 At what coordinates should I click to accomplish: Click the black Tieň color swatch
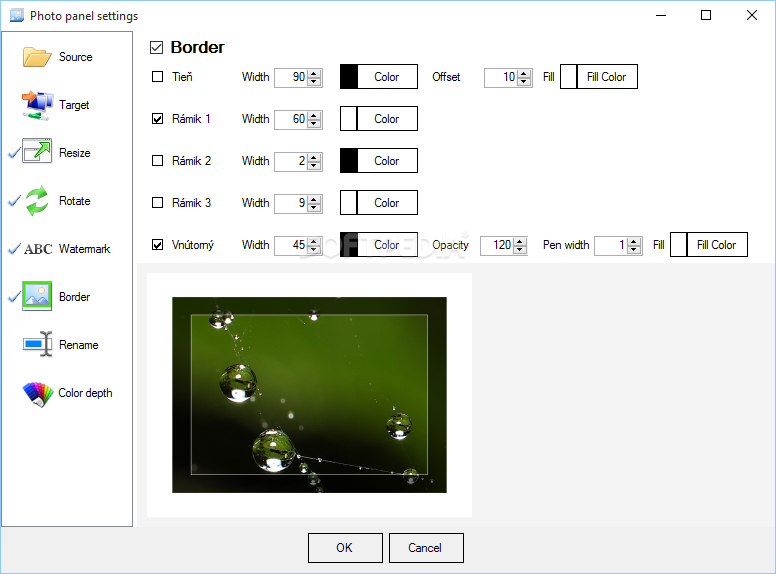click(349, 77)
